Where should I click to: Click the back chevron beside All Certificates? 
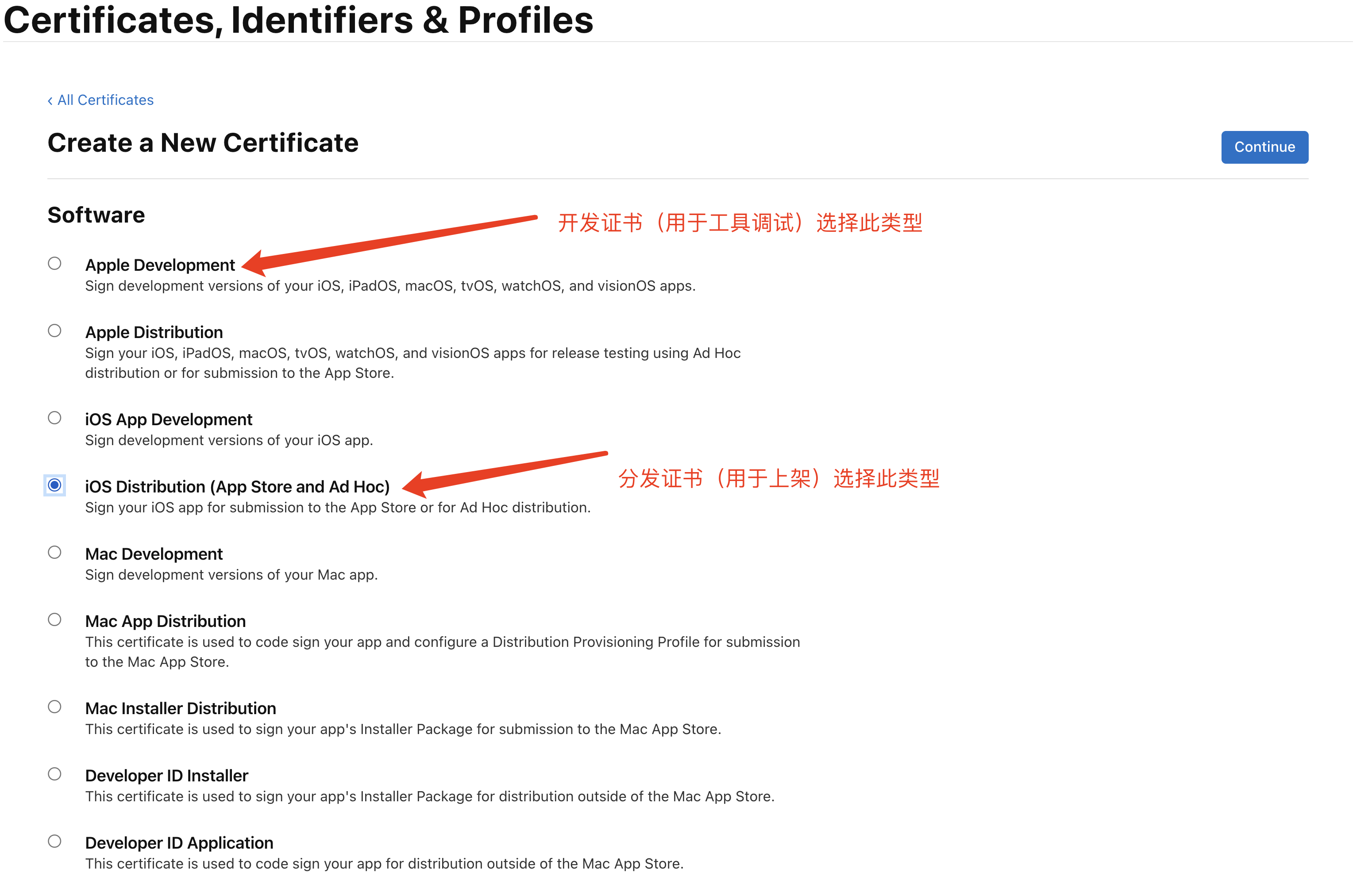pyautogui.click(x=50, y=101)
